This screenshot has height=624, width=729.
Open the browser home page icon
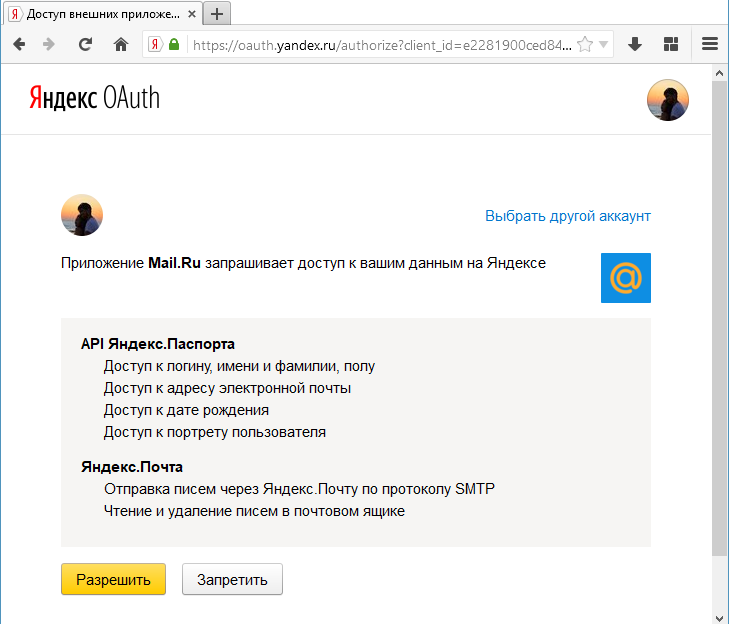(x=121, y=45)
